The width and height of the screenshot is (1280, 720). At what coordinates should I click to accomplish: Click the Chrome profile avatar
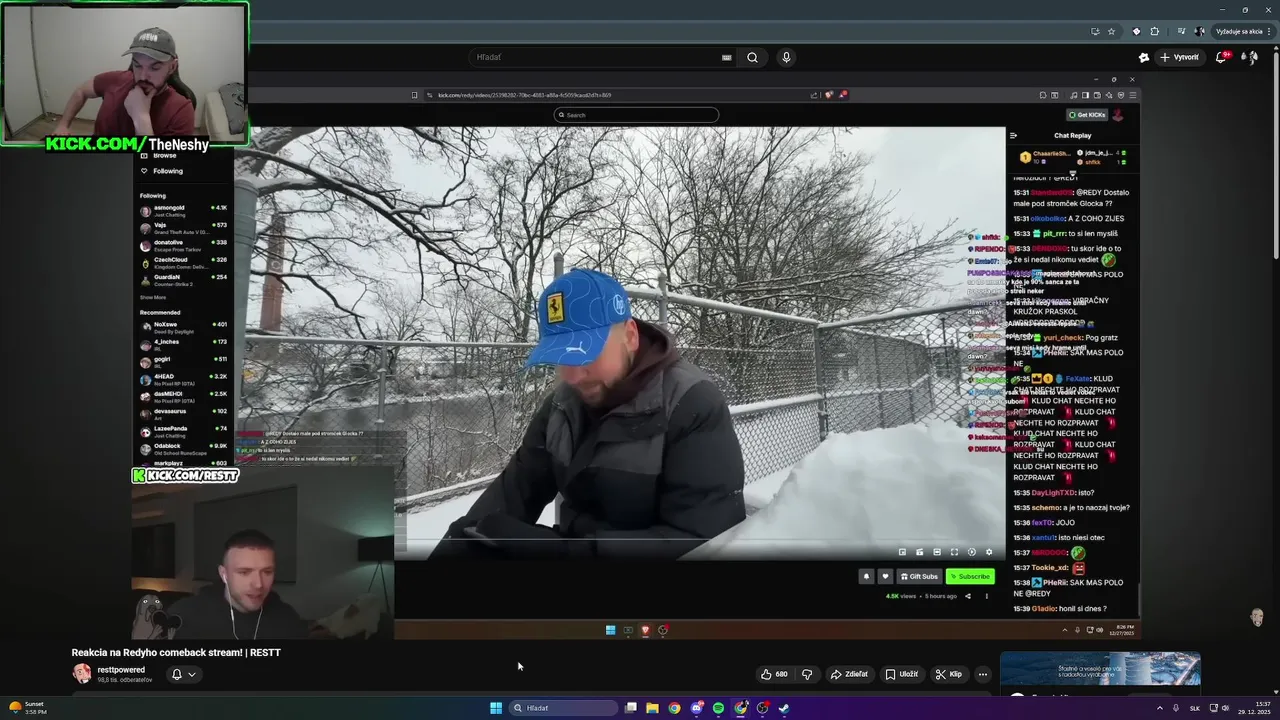[1199, 31]
